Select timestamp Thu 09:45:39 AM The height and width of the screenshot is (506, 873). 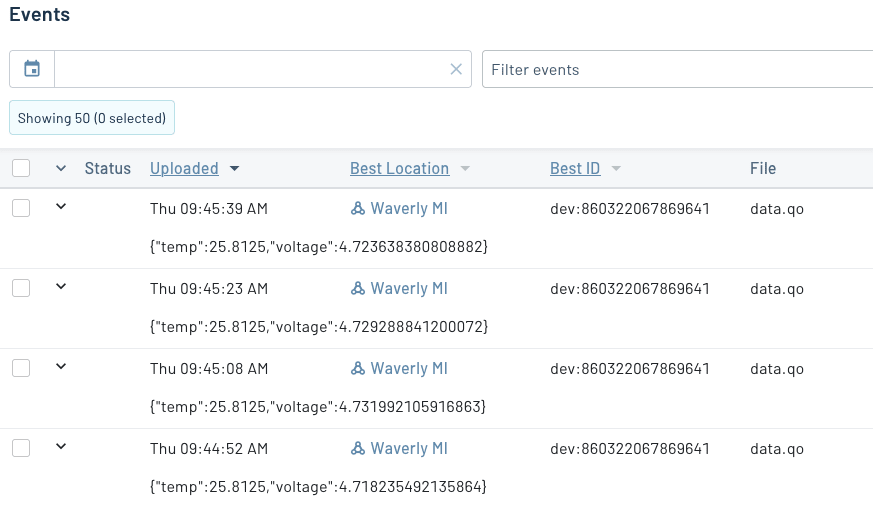click(209, 209)
